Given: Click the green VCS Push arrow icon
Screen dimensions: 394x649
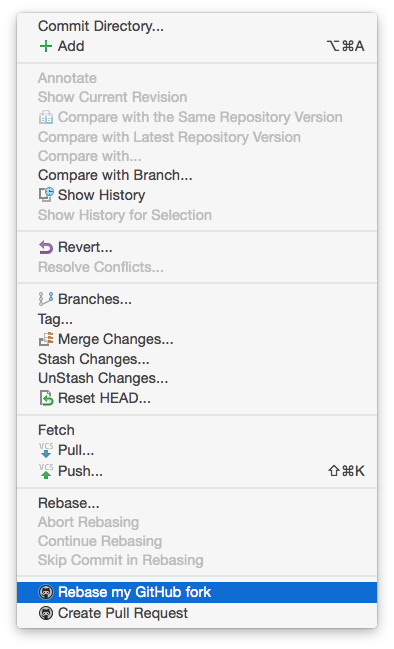Looking at the screenshot, I should coord(46,471).
